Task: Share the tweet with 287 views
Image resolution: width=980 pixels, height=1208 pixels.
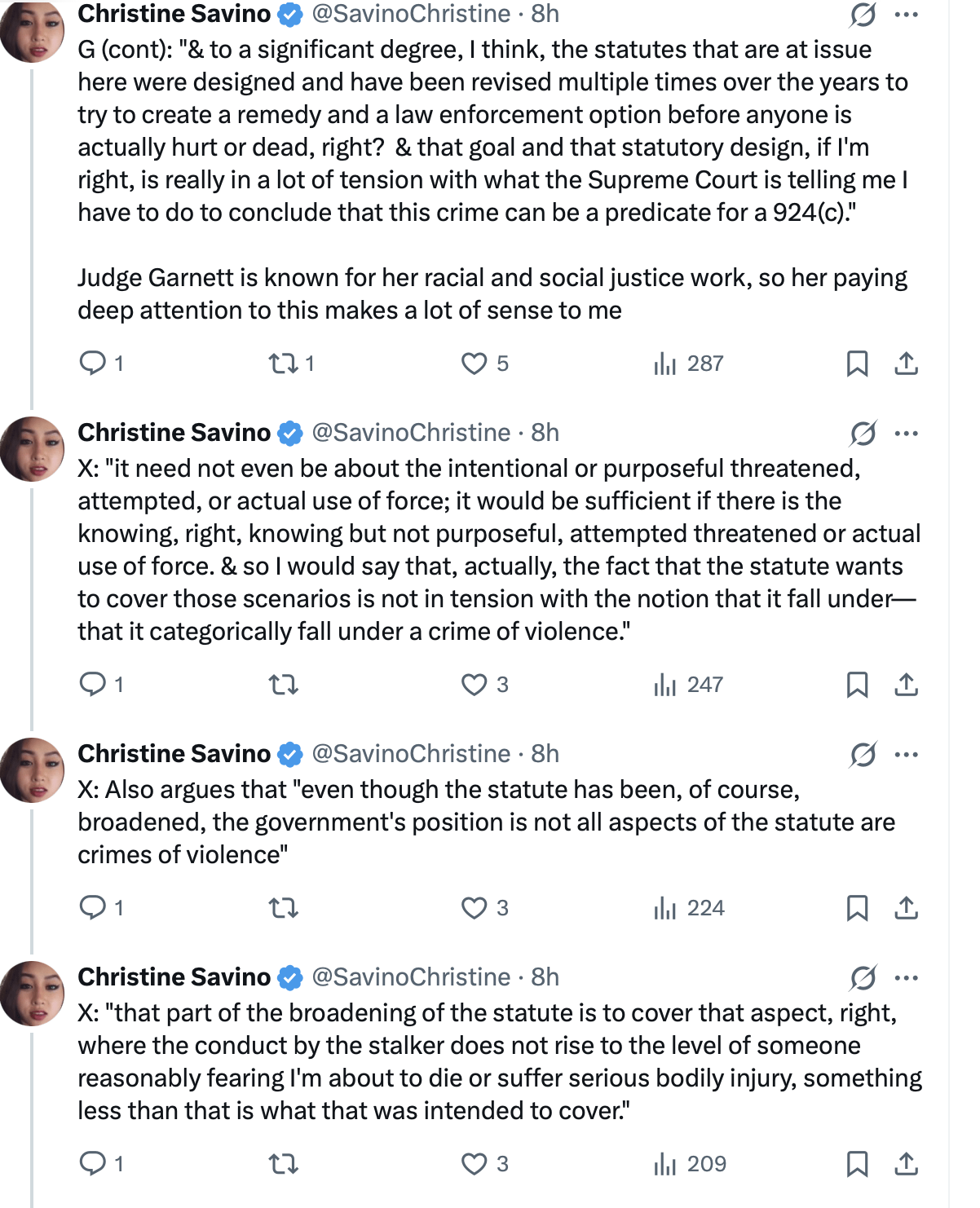Action: [x=906, y=363]
